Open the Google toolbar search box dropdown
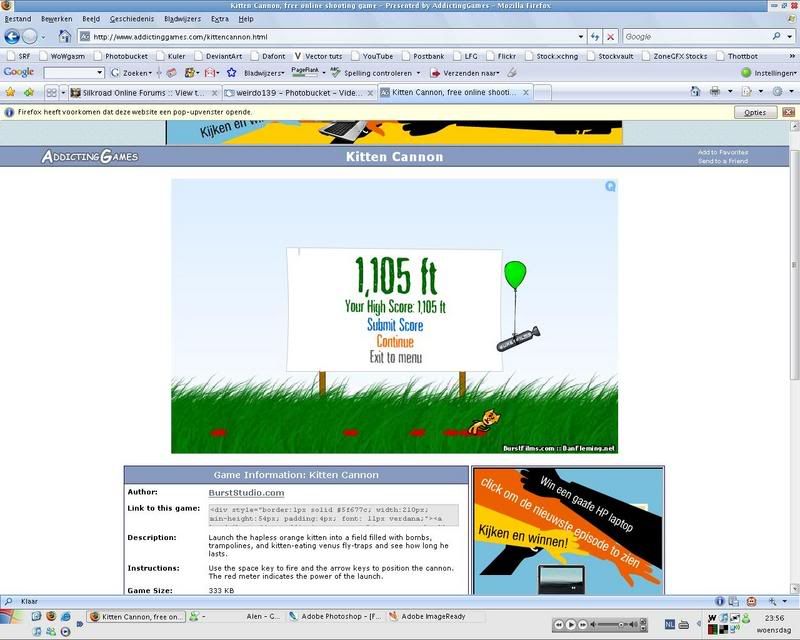 coord(100,73)
